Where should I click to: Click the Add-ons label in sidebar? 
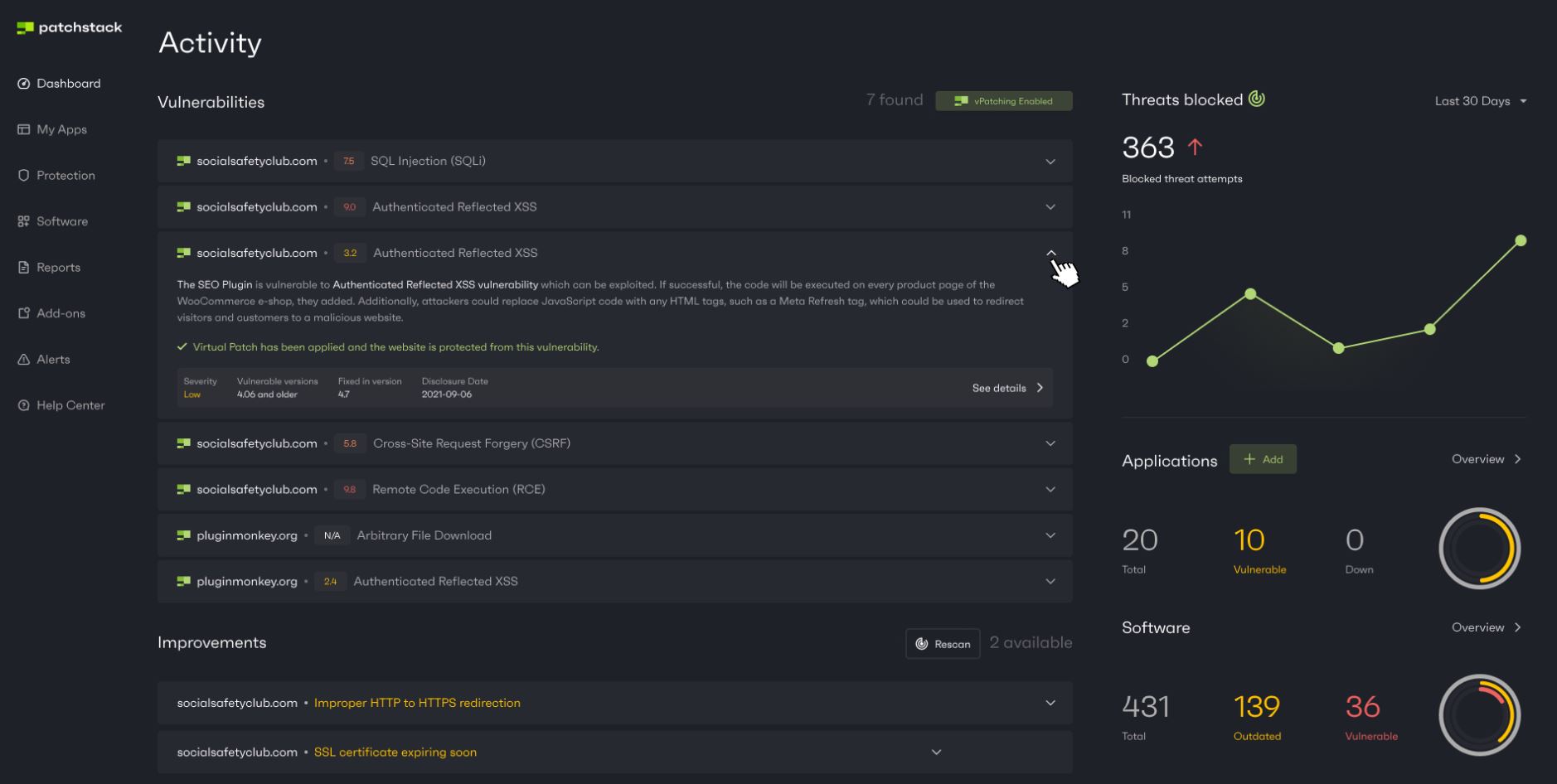tap(61, 313)
